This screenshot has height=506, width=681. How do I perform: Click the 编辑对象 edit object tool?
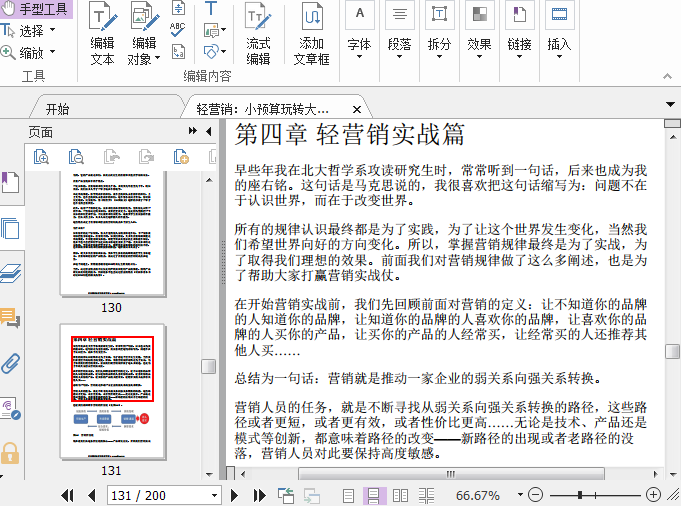tap(143, 33)
